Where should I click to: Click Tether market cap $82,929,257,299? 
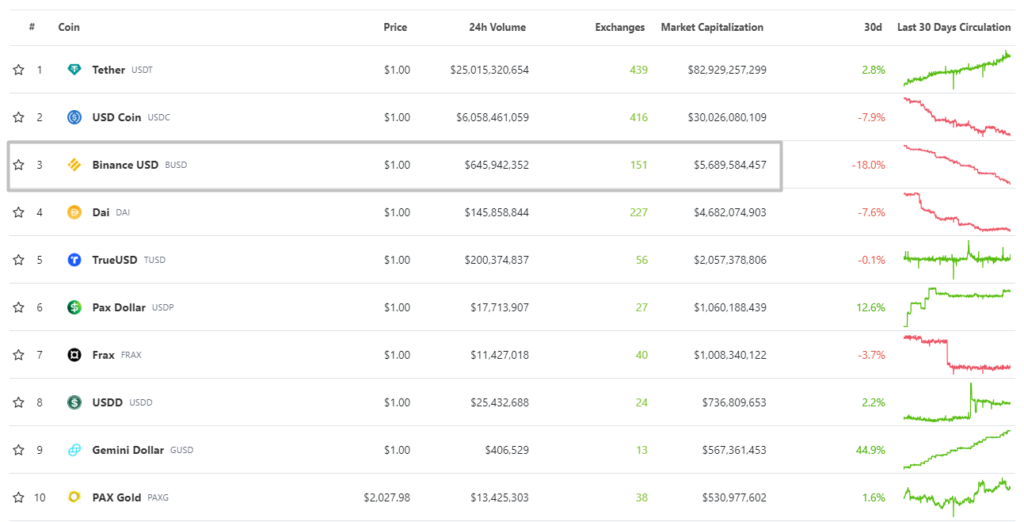(x=727, y=70)
